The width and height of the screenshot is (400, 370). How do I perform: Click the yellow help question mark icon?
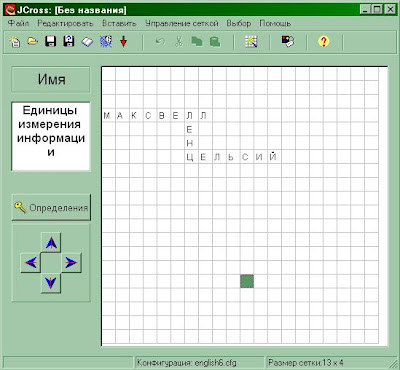[324, 42]
